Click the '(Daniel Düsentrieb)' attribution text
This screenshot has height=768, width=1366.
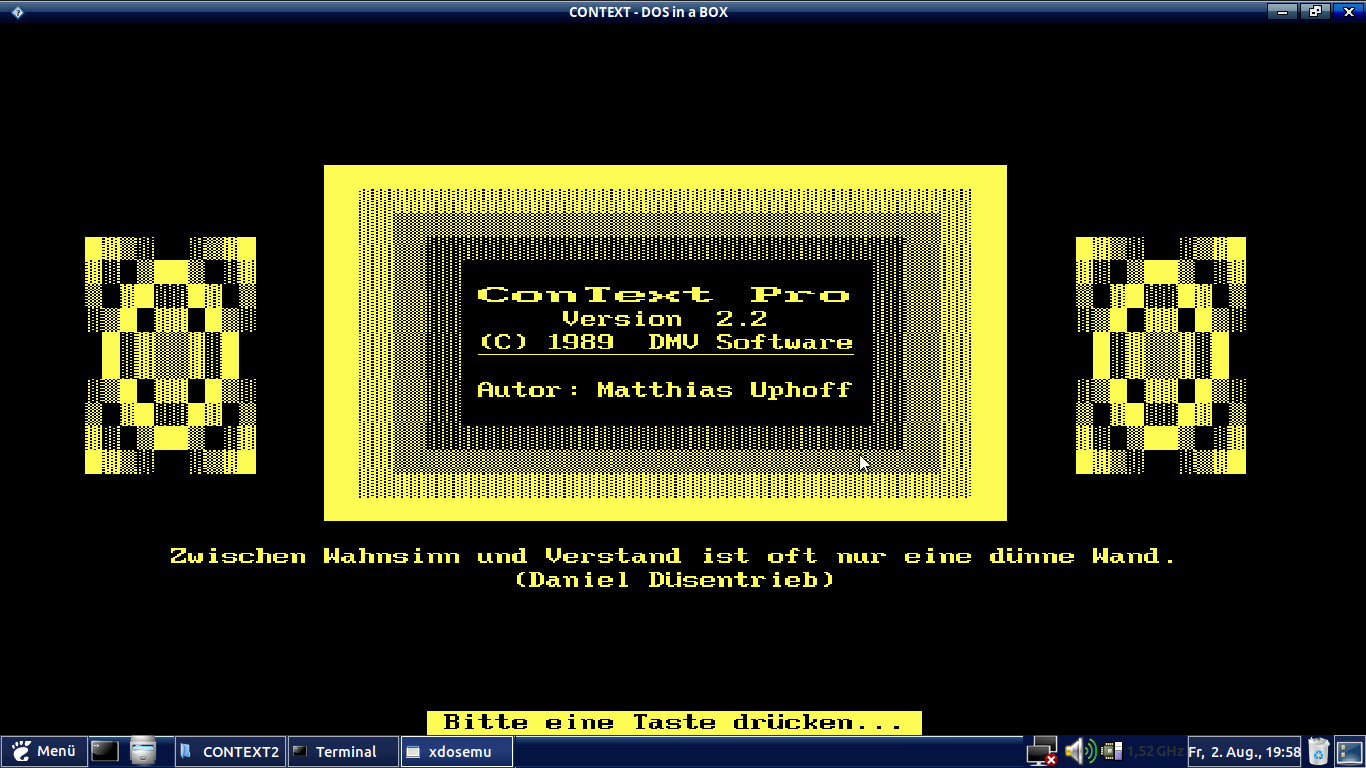point(674,579)
